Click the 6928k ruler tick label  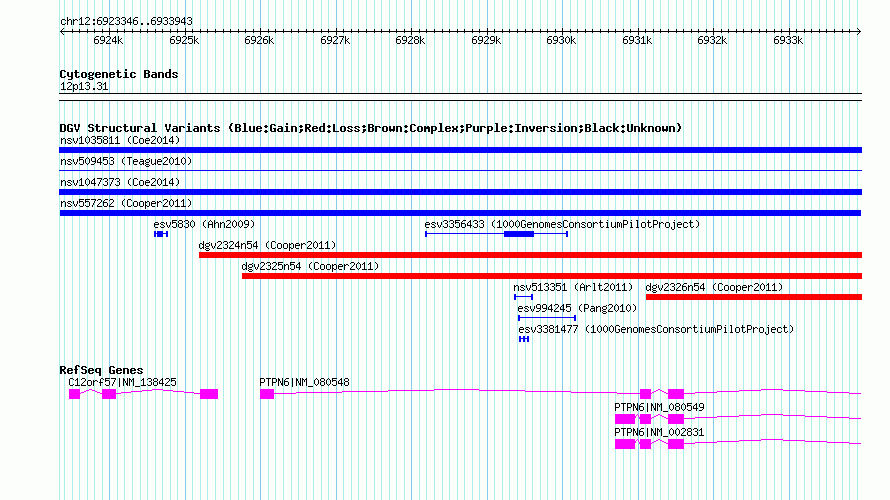click(410, 40)
